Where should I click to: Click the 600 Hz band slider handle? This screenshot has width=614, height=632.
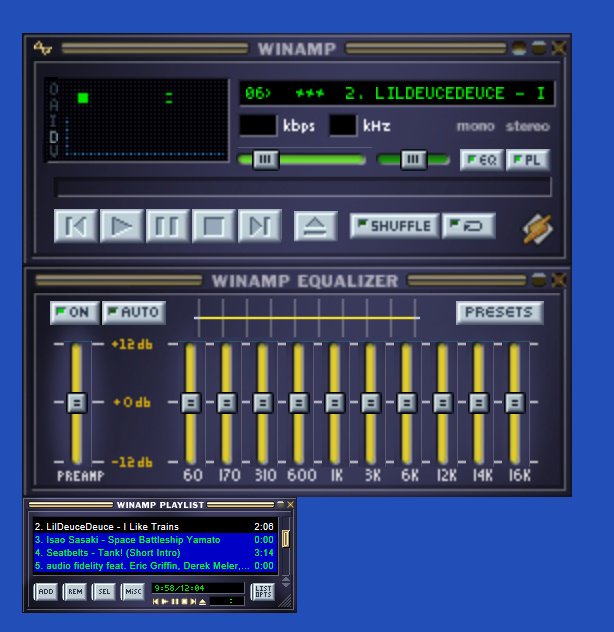299,403
